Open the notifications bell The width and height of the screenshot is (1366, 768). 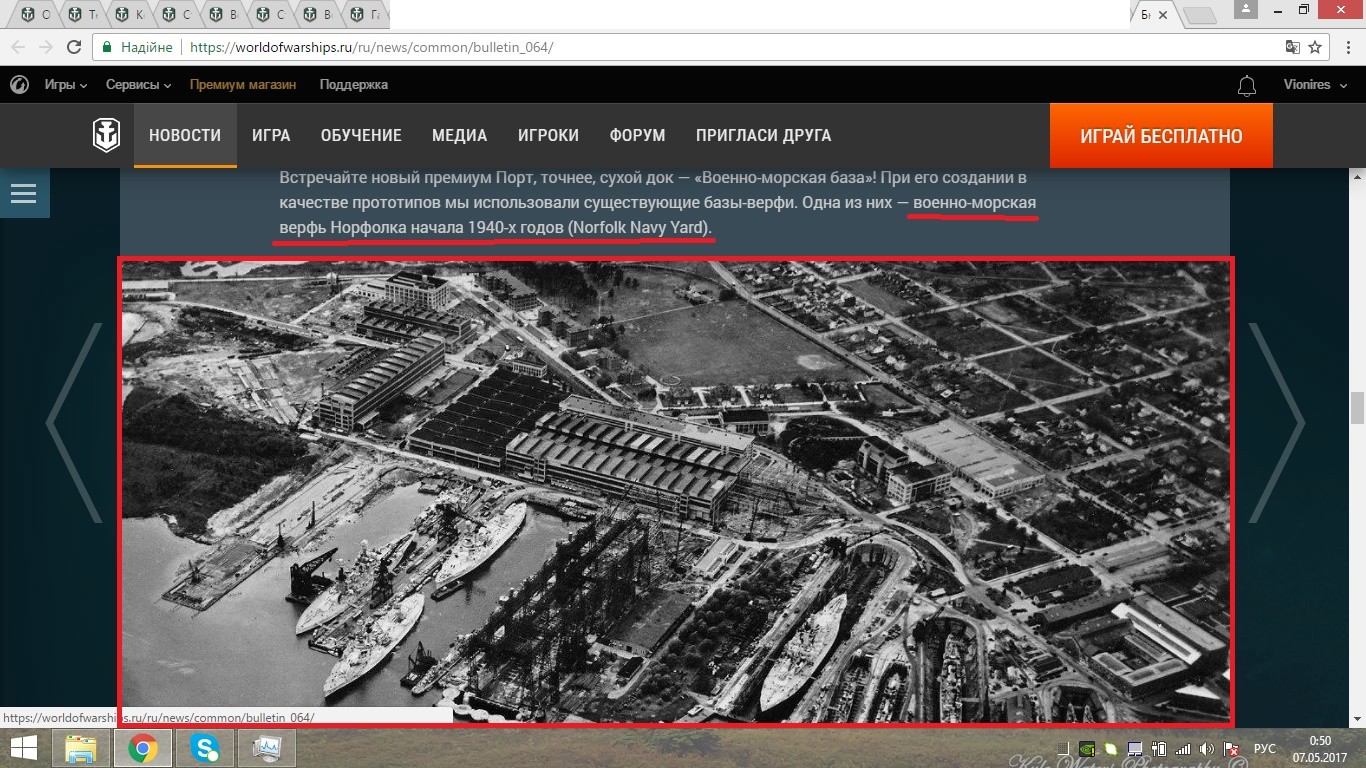(1247, 86)
